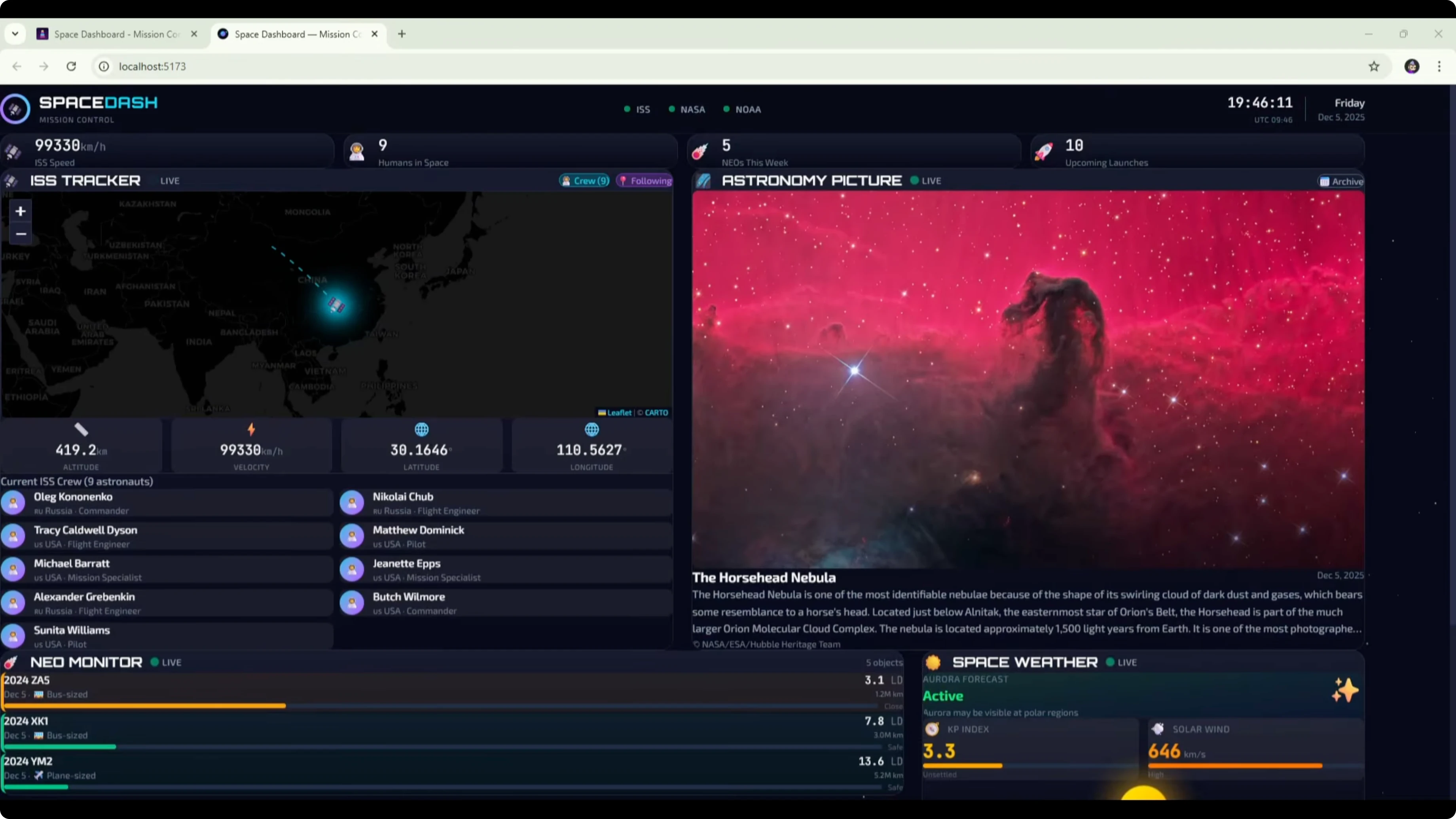Zoom in on the ISS map
Viewport: 1456px width, 819px height.
(20, 211)
